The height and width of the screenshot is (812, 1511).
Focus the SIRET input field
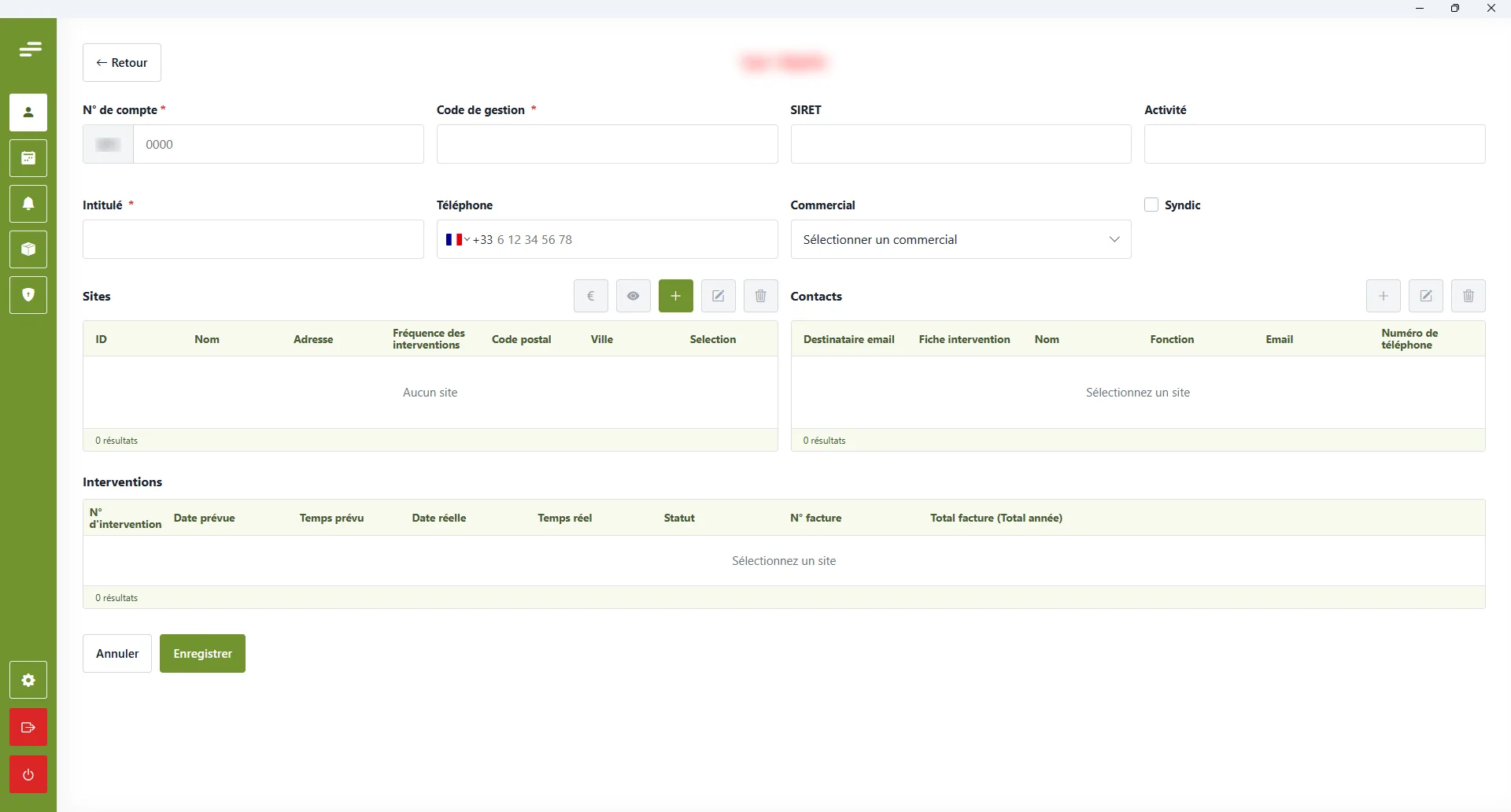961,144
